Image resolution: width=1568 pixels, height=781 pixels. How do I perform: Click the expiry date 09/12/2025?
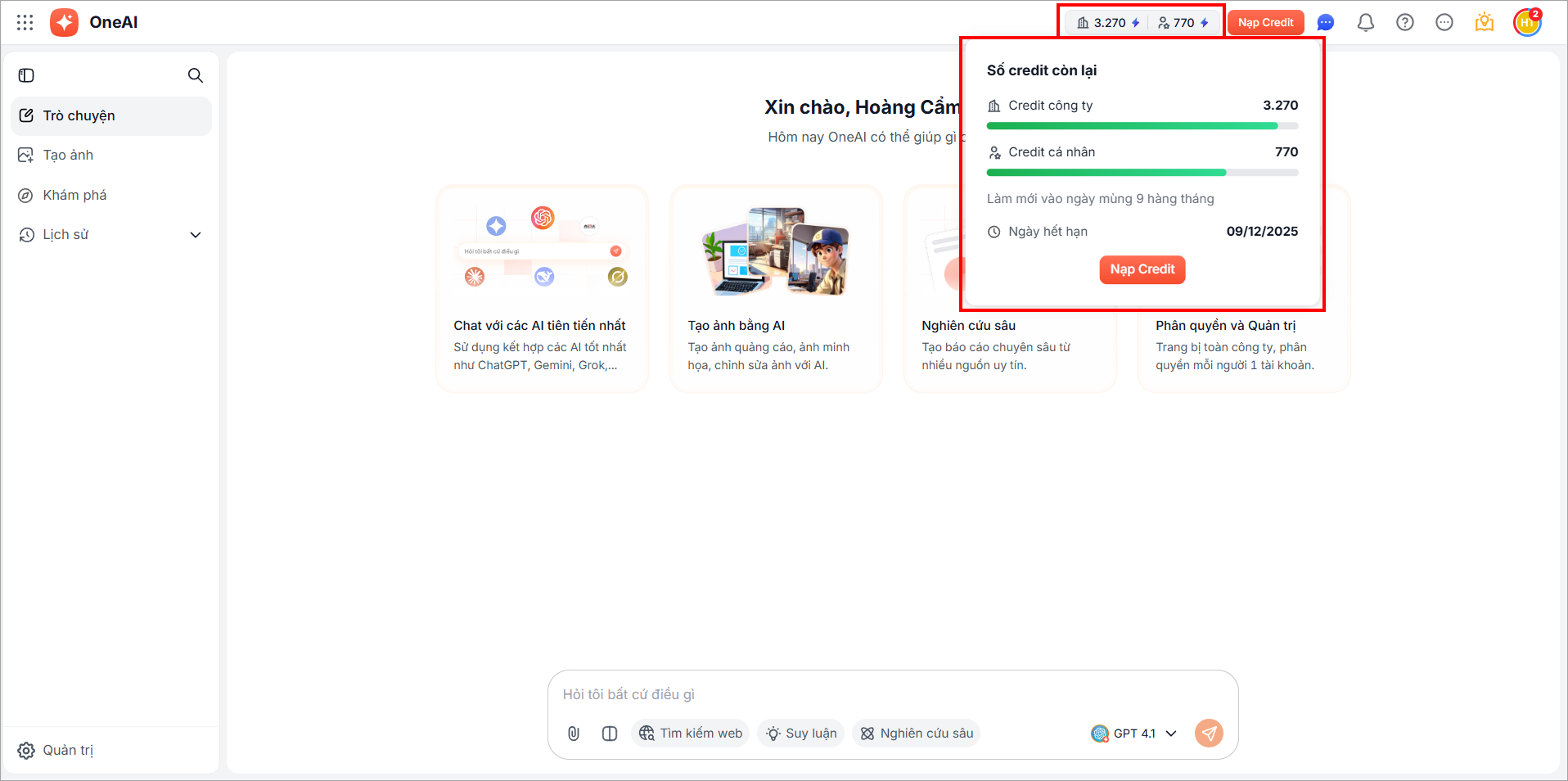(1262, 232)
